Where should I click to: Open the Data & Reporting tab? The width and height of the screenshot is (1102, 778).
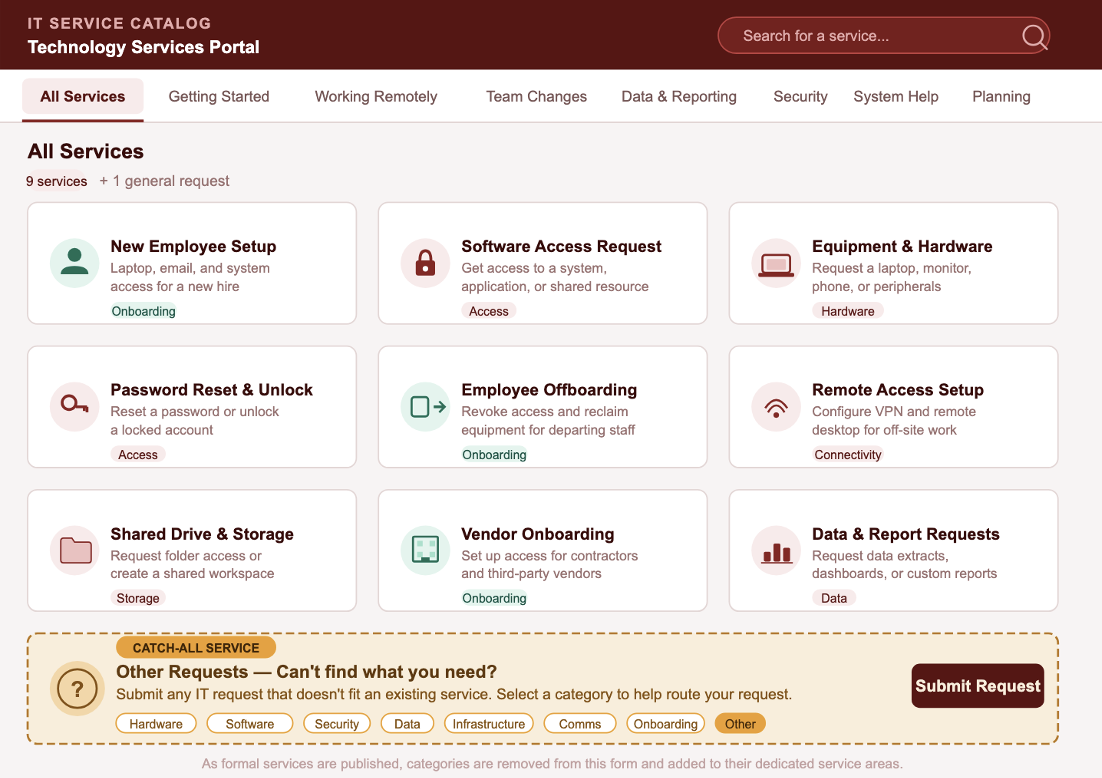(x=679, y=97)
